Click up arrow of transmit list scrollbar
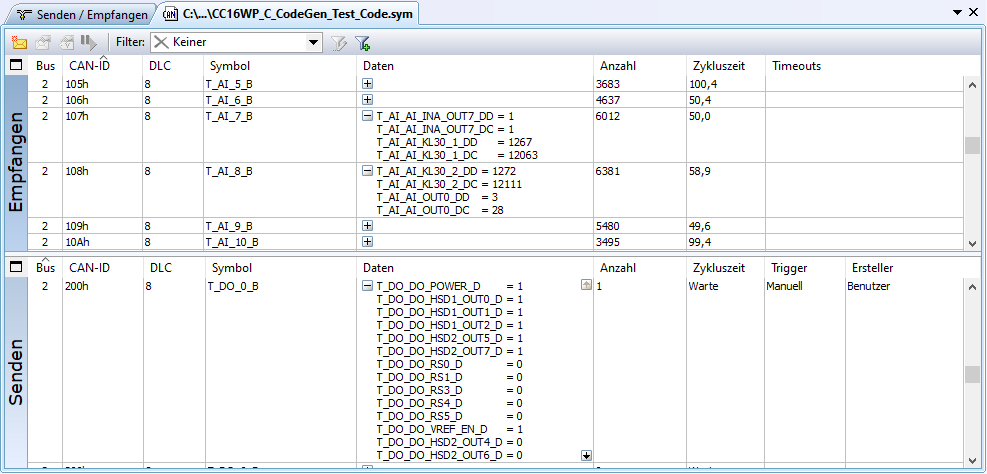This screenshot has height=474, width=987. [972, 286]
